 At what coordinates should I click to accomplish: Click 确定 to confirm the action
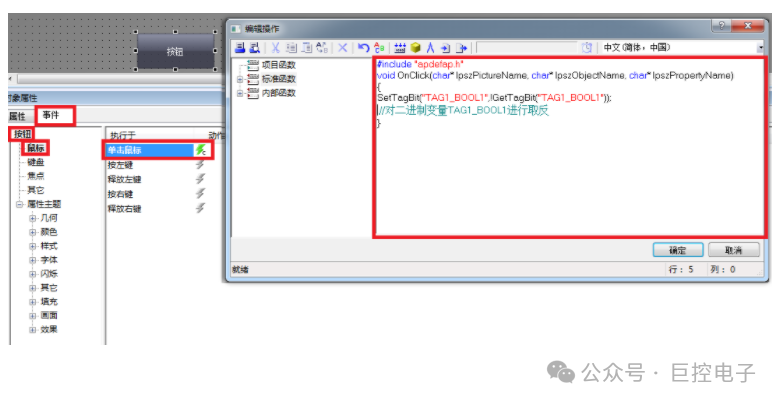pos(678,250)
